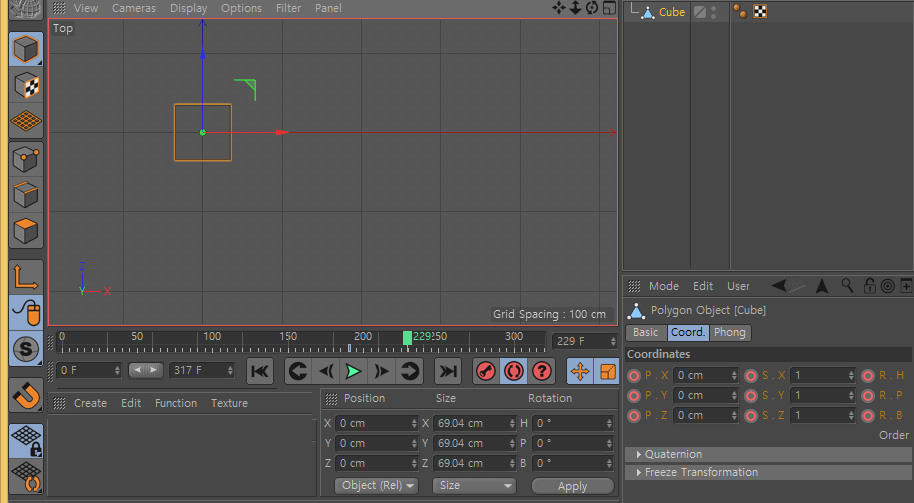Enable the Axis mode L-shaped icon
Image resolution: width=914 pixels, height=503 pixels.
pyautogui.click(x=26, y=276)
